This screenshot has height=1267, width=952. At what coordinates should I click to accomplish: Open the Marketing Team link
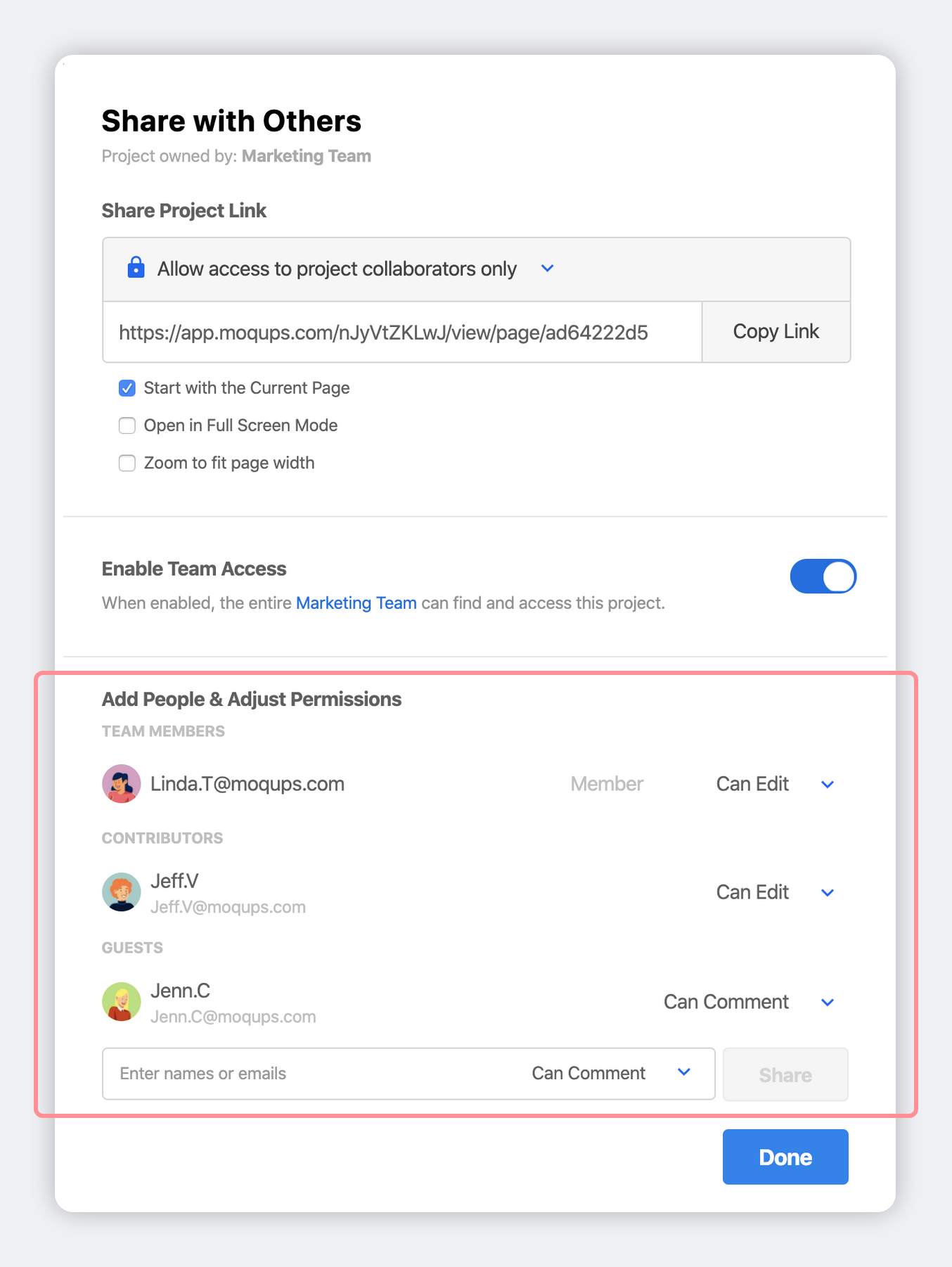356,603
